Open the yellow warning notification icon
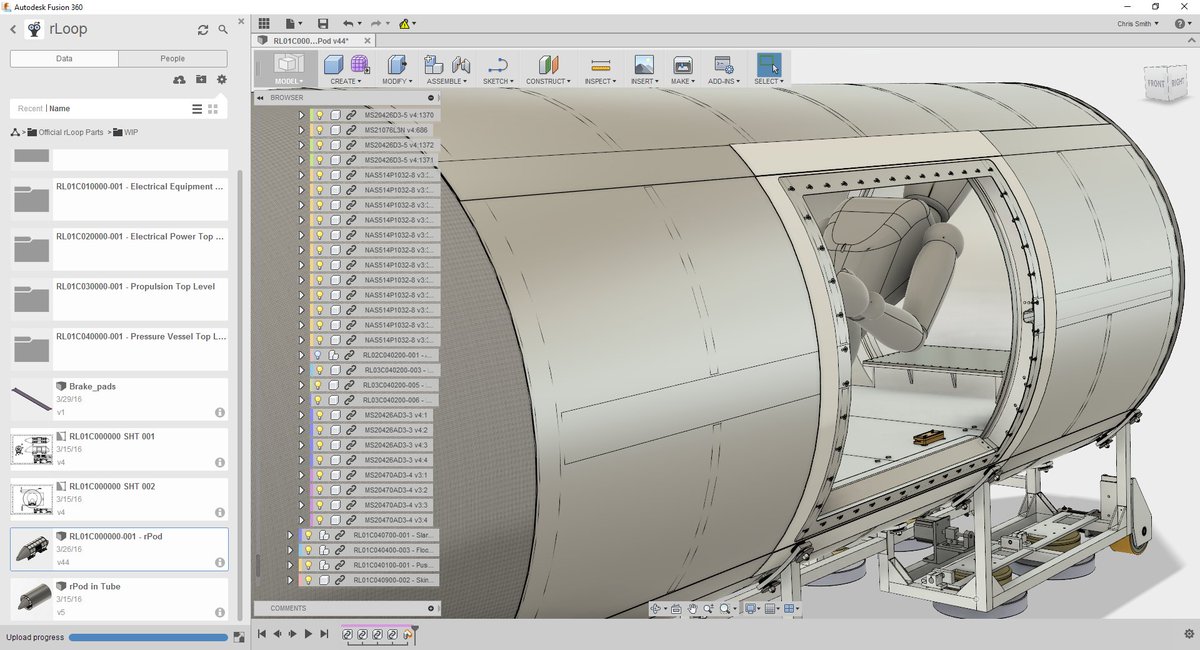Screen dimensions: 1200x650 (x=404, y=23)
